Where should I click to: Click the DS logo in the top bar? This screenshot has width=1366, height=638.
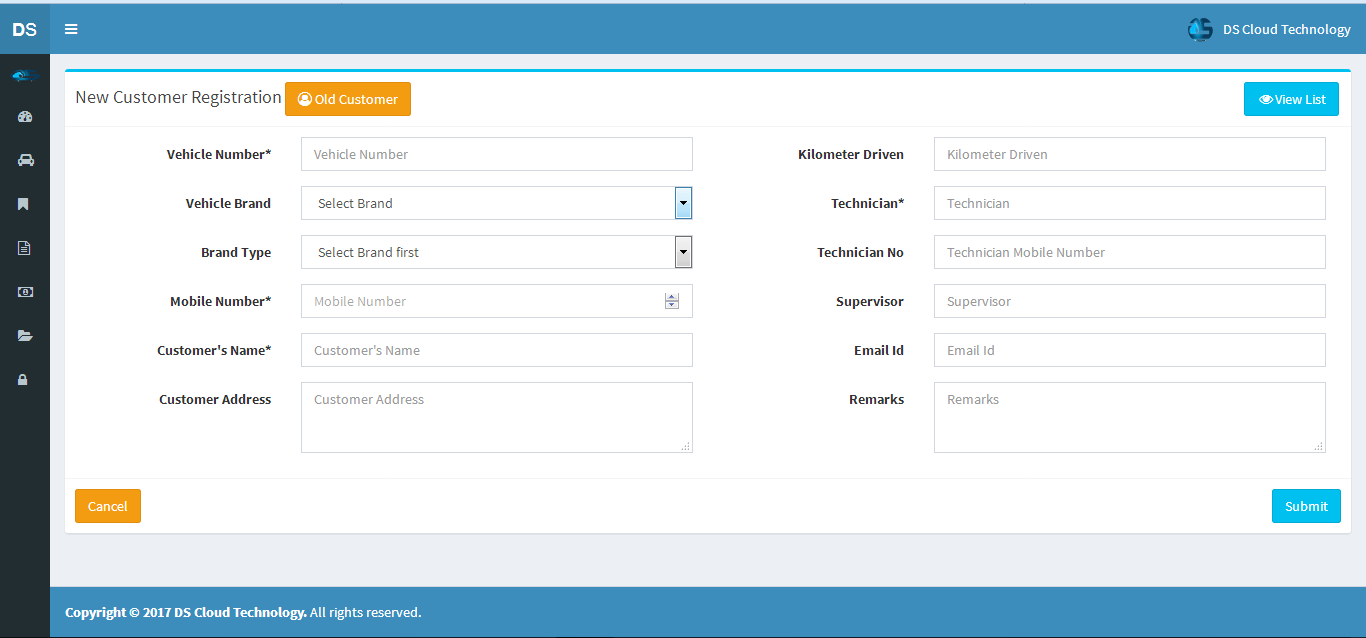(24, 29)
